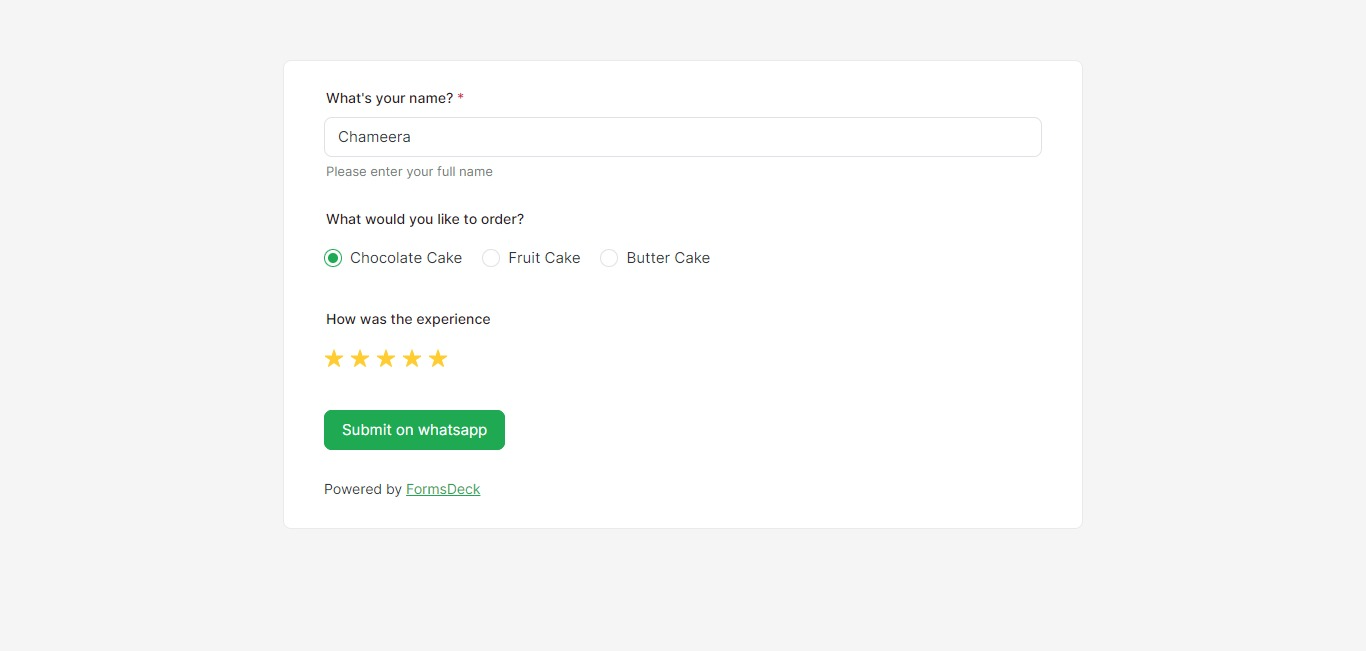Viewport: 1366px width, 651px height.
Task: Click the Chocolate Cake label text
Action: pos(405,257)
